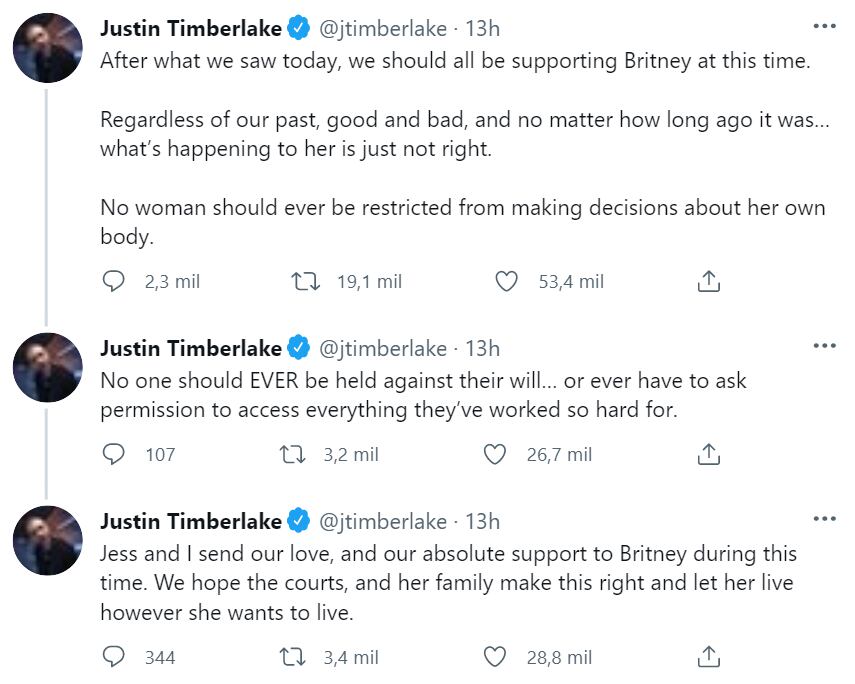The image size is (855, 684).
Task: Like the tweet with 28,8 mil likes
Action: click(495, 657)
